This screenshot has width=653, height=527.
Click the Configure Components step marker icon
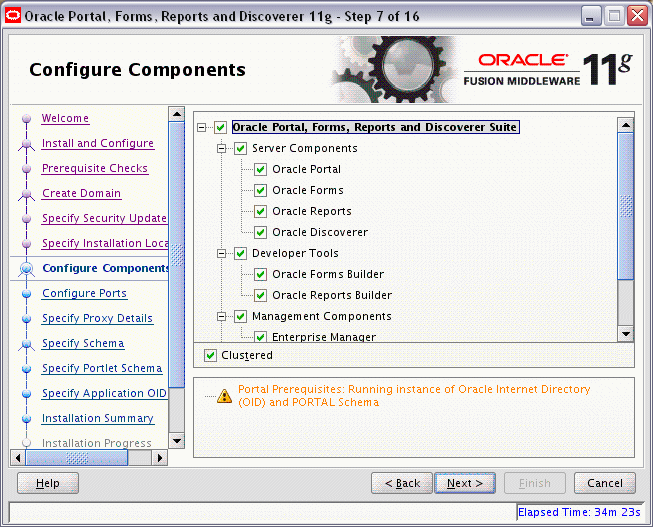coord(27,268)
